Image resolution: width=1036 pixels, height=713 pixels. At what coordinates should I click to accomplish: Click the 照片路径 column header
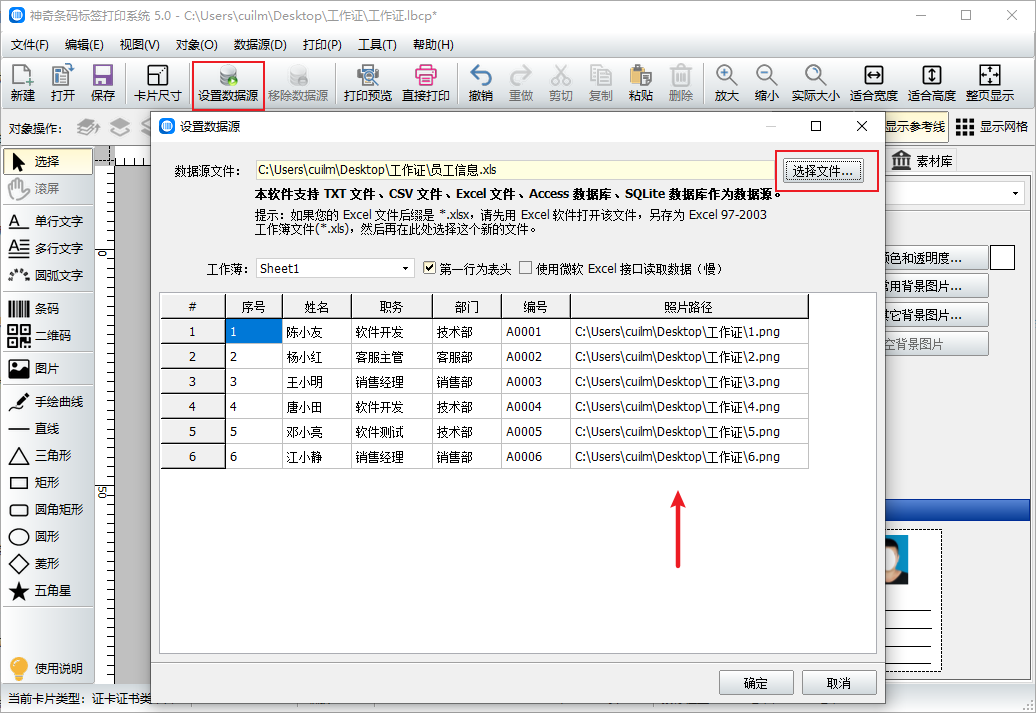coord(688,307)
